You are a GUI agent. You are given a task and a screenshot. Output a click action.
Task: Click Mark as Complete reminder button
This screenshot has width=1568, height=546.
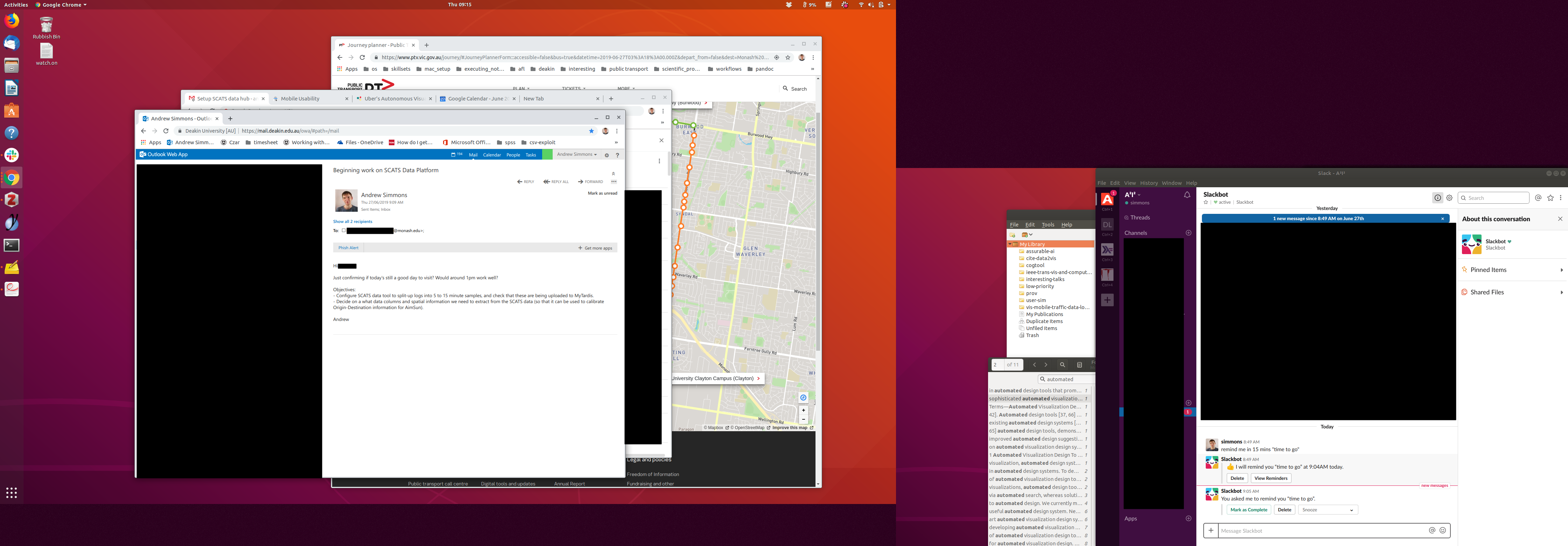point(1248,510)
